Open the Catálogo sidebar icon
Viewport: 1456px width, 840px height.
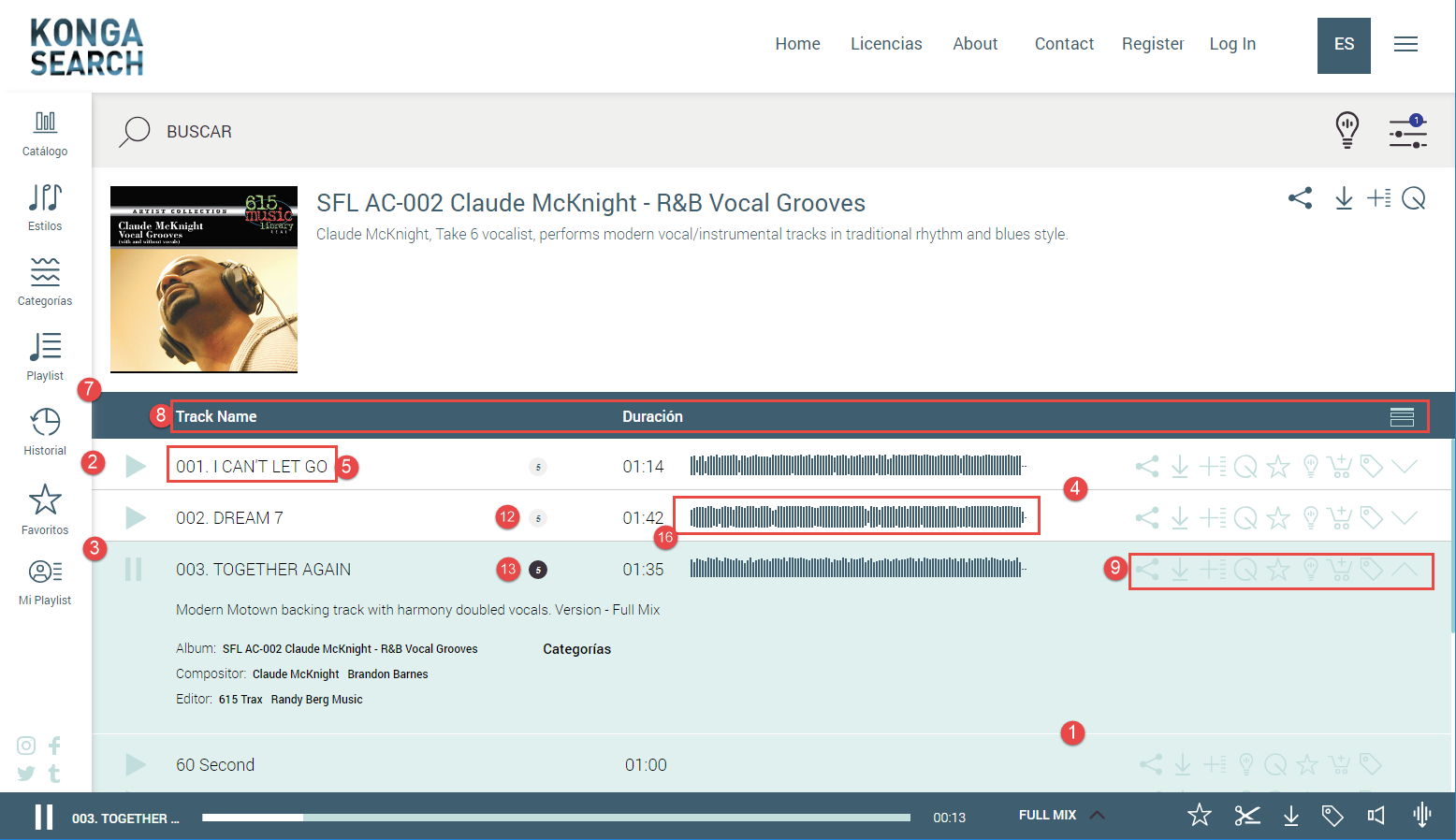pyautogui.click(x=45, y=133)
